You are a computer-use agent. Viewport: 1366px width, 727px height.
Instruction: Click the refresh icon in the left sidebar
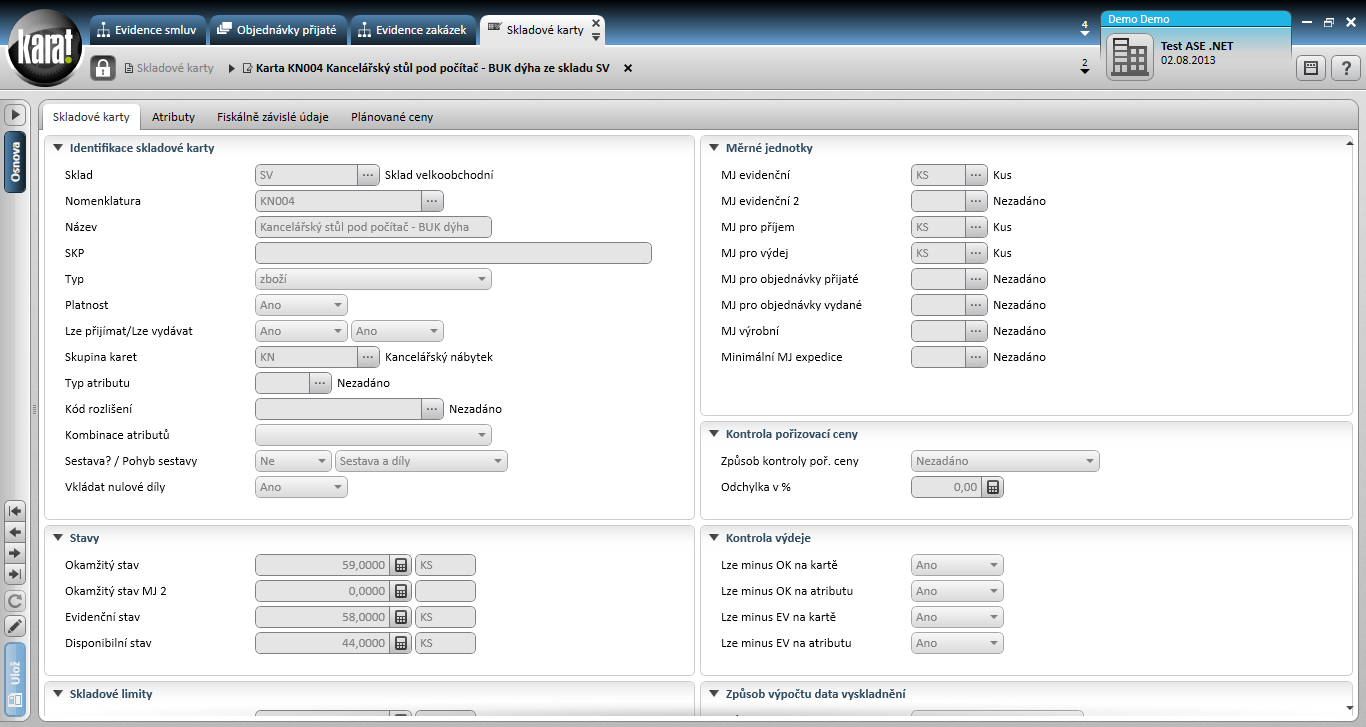coord(15,601)
